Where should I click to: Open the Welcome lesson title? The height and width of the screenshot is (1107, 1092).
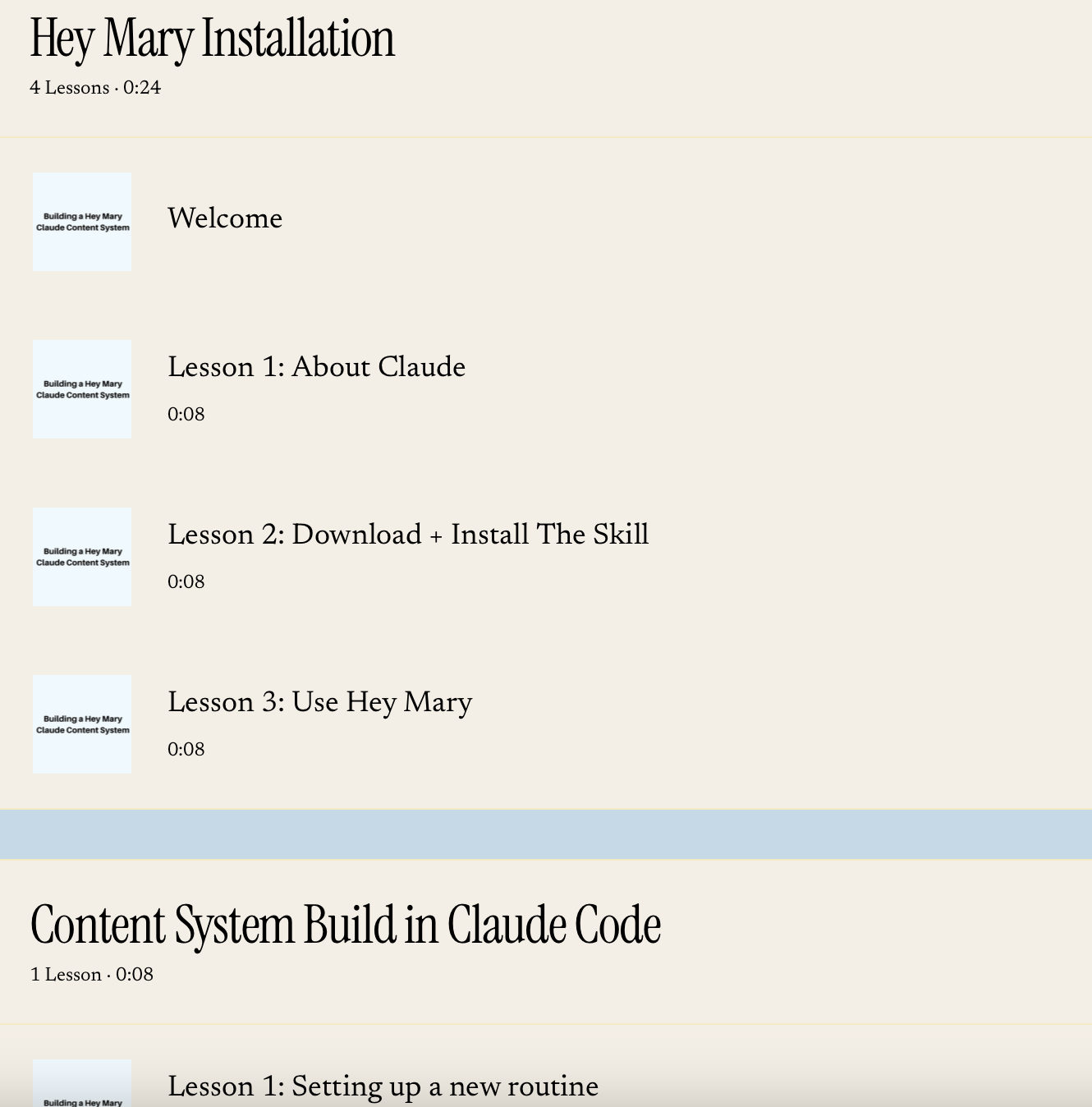(225, 218)
